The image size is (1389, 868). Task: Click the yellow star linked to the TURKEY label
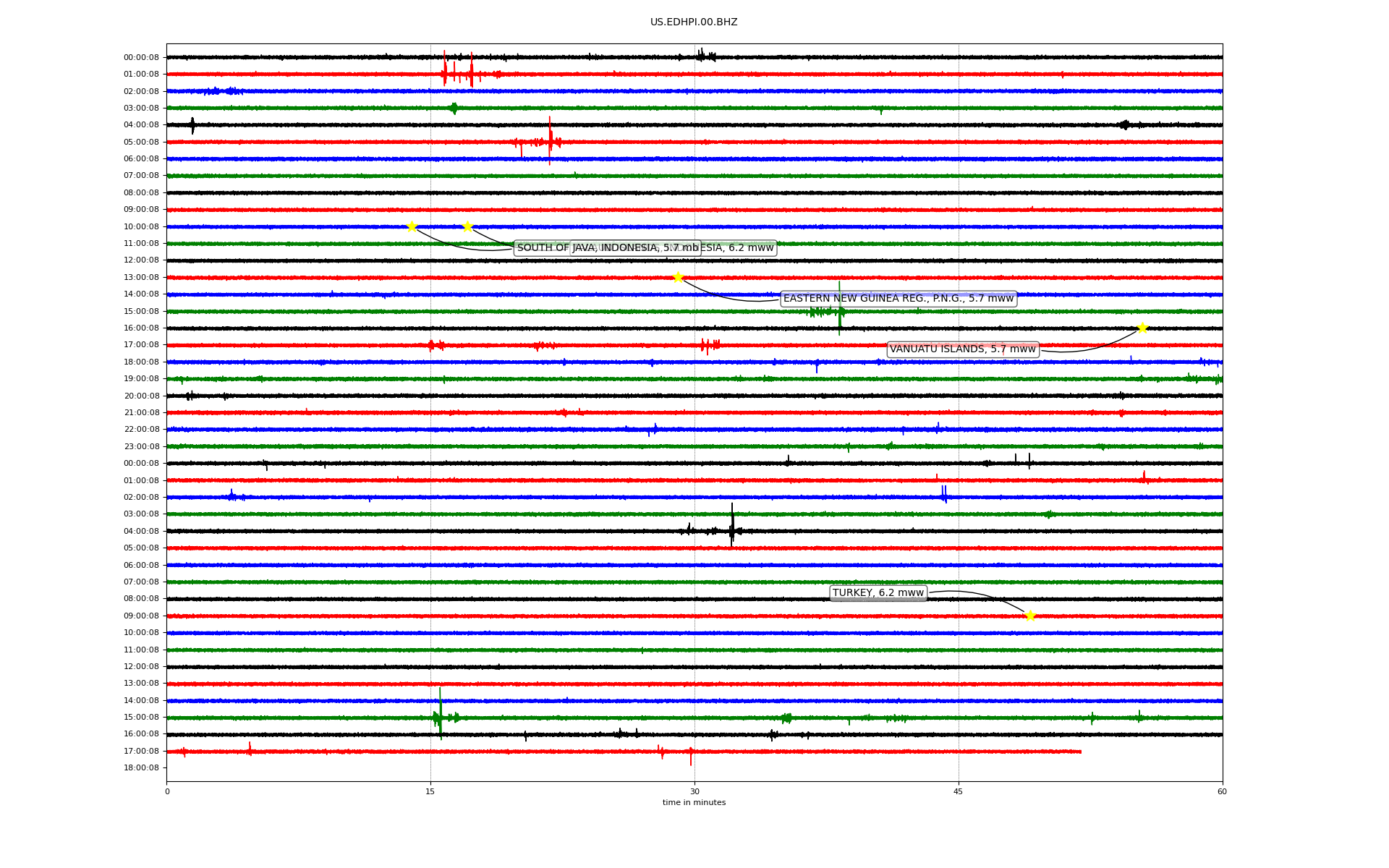[1030, 616]
